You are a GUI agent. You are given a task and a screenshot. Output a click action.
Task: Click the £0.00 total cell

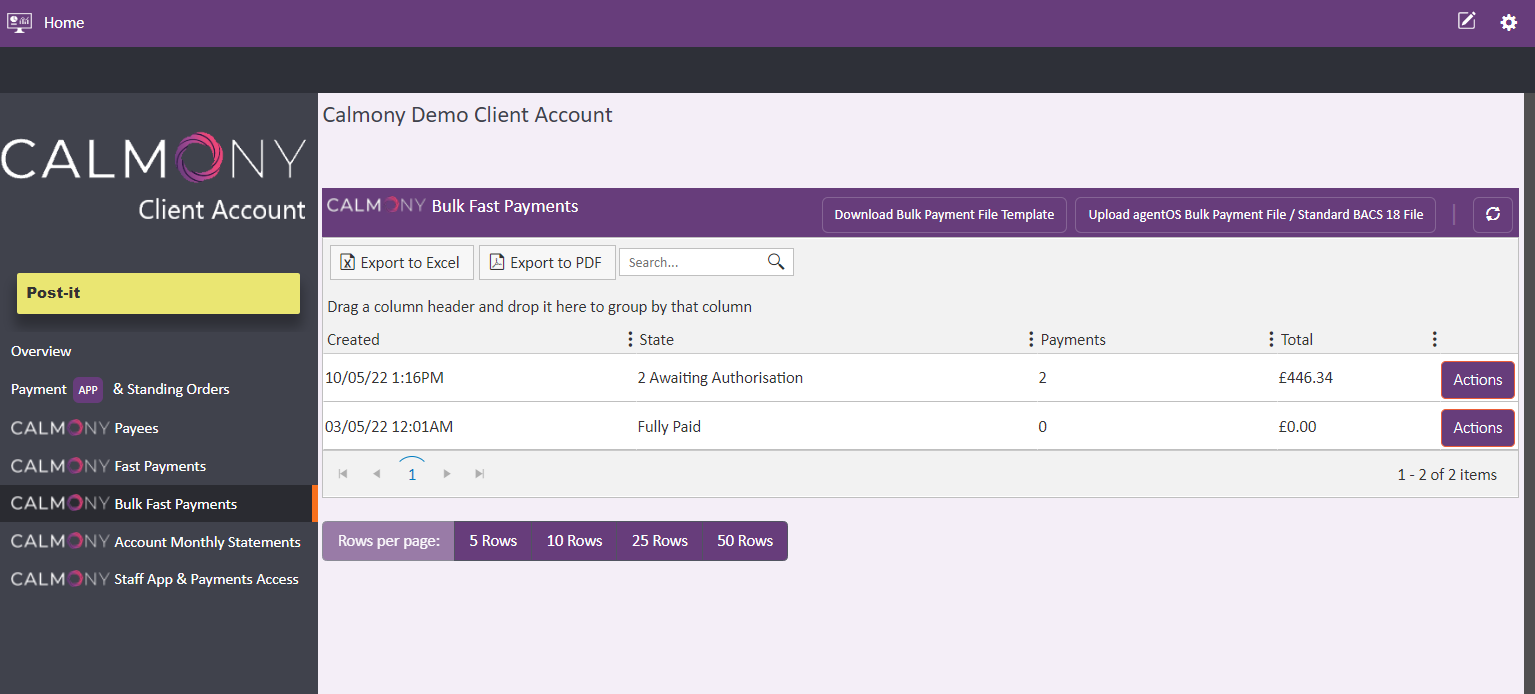(x=1298, y=427)
